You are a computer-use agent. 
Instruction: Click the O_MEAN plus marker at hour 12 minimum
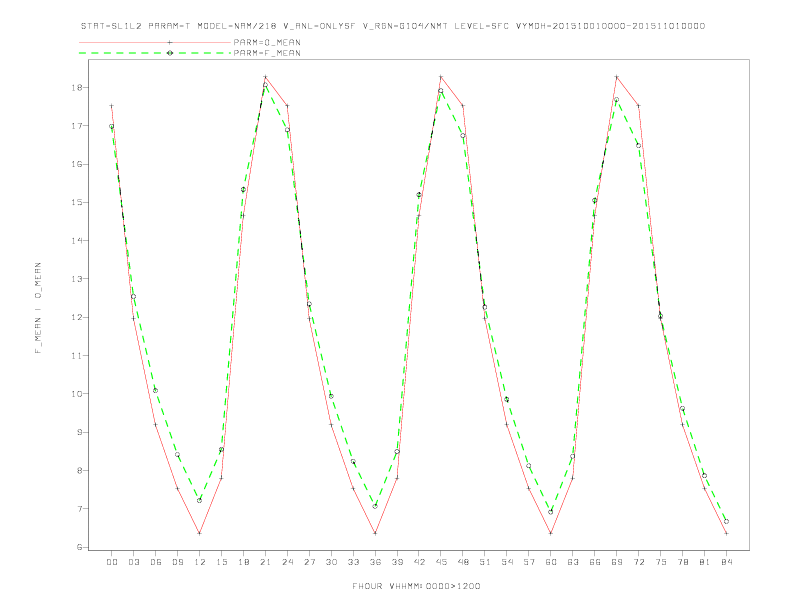click(x=200, y=533)
